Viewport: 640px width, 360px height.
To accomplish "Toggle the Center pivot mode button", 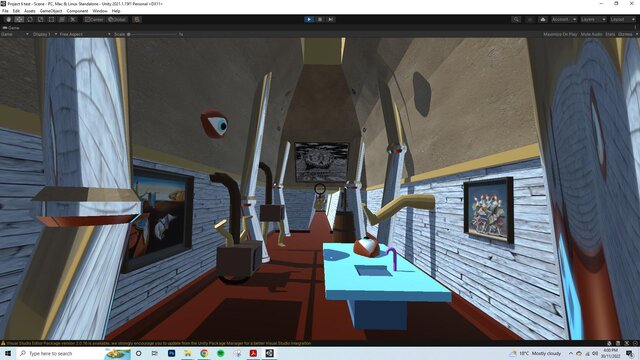I will [x=94, y=19].
